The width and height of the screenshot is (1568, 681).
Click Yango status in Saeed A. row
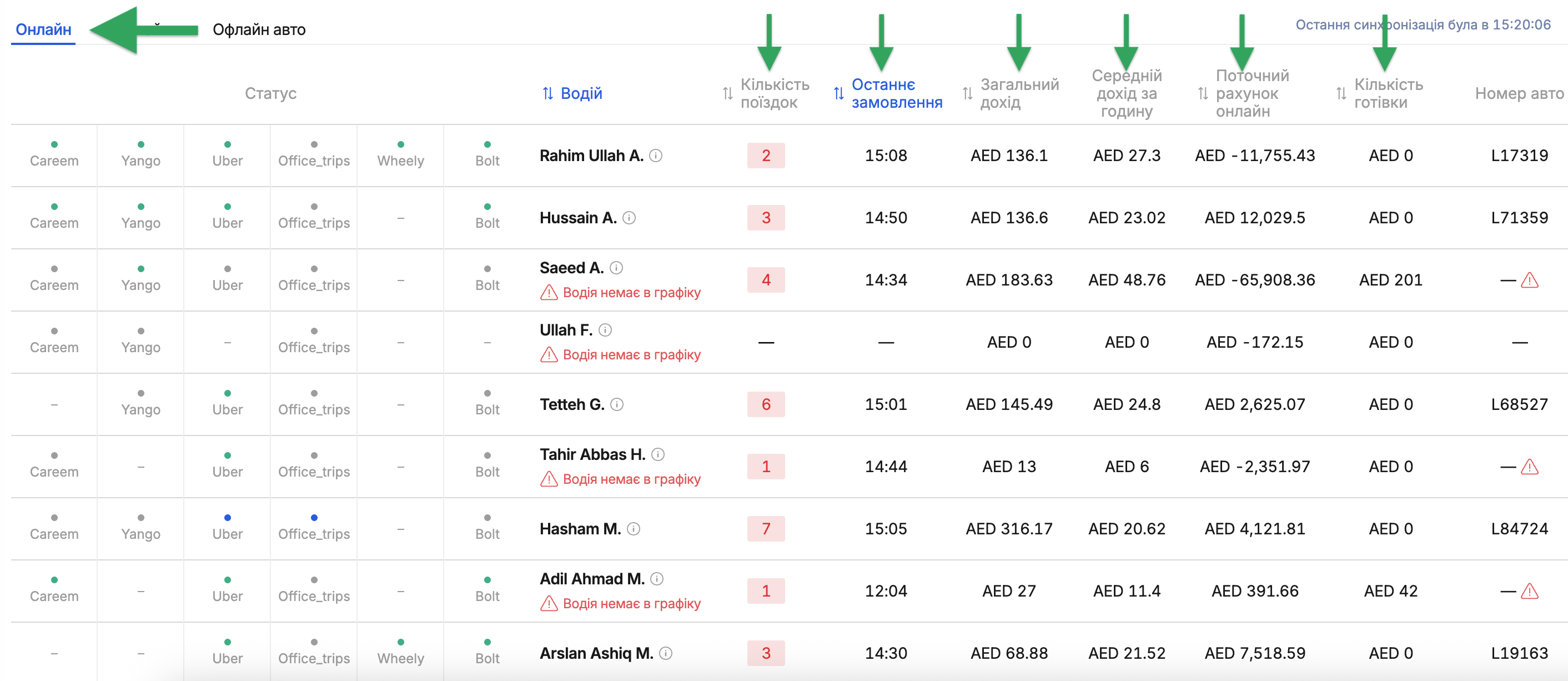coord(140,279)
